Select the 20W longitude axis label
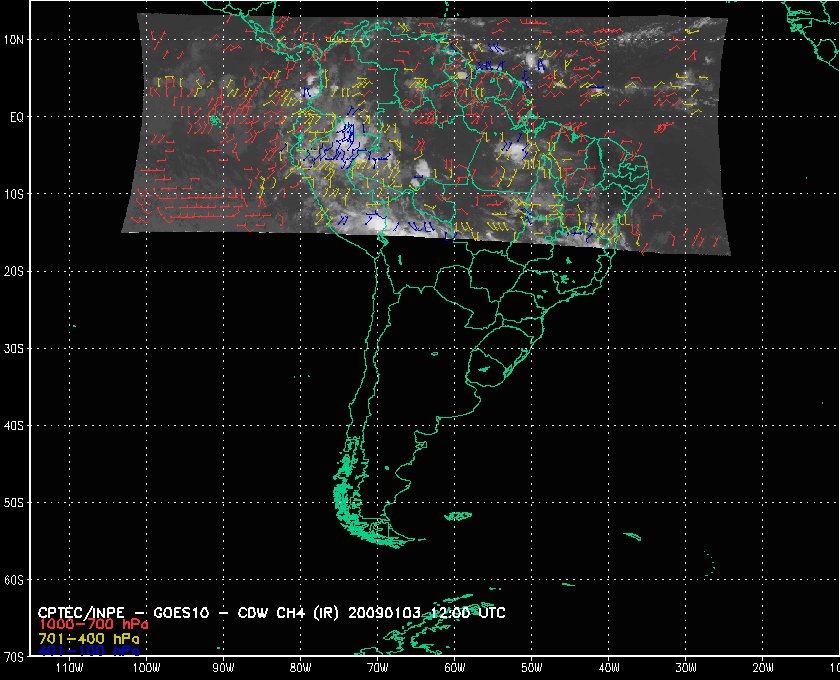Image resolution: width=840 pixels, height=680 pixels. [x=762, y=667]
